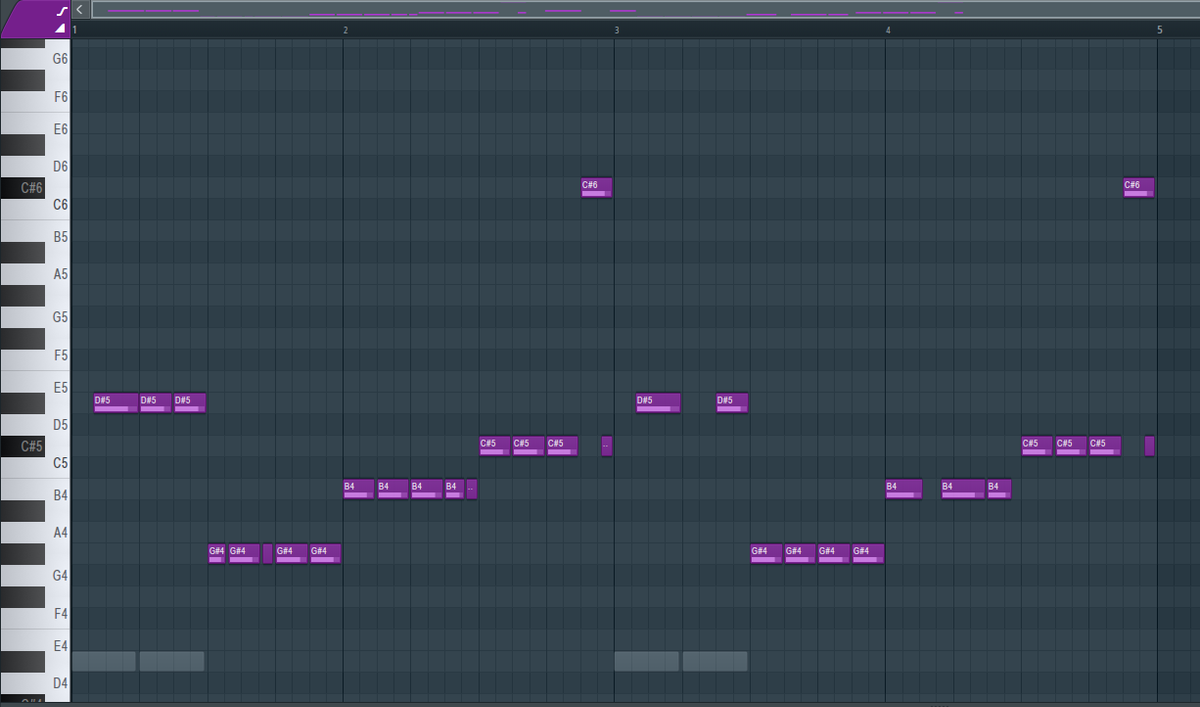Image resolution: width=1200 pixels, height=707 pixels.
Task: Select the first C#5 note in bar 4
Action: tap(1036, 446)
